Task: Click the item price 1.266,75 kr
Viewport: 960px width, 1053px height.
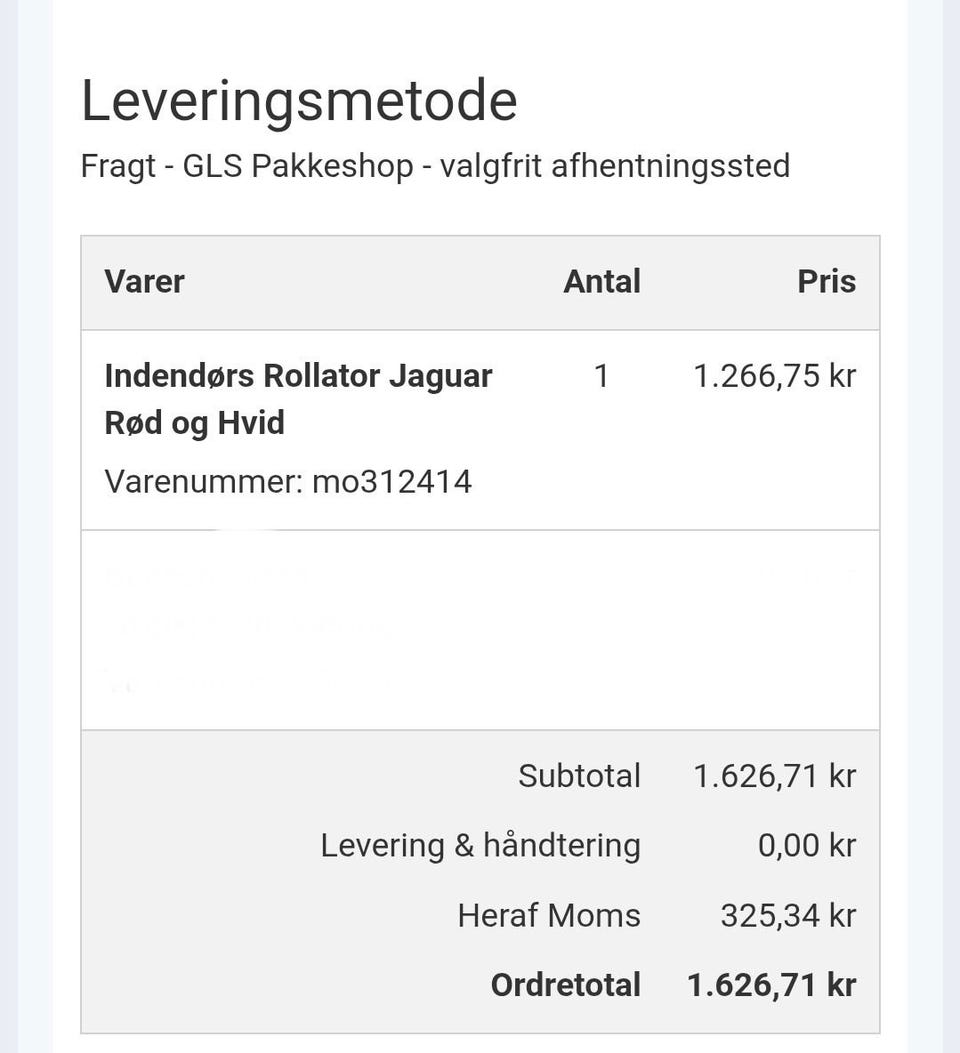Action: (774, 376)
